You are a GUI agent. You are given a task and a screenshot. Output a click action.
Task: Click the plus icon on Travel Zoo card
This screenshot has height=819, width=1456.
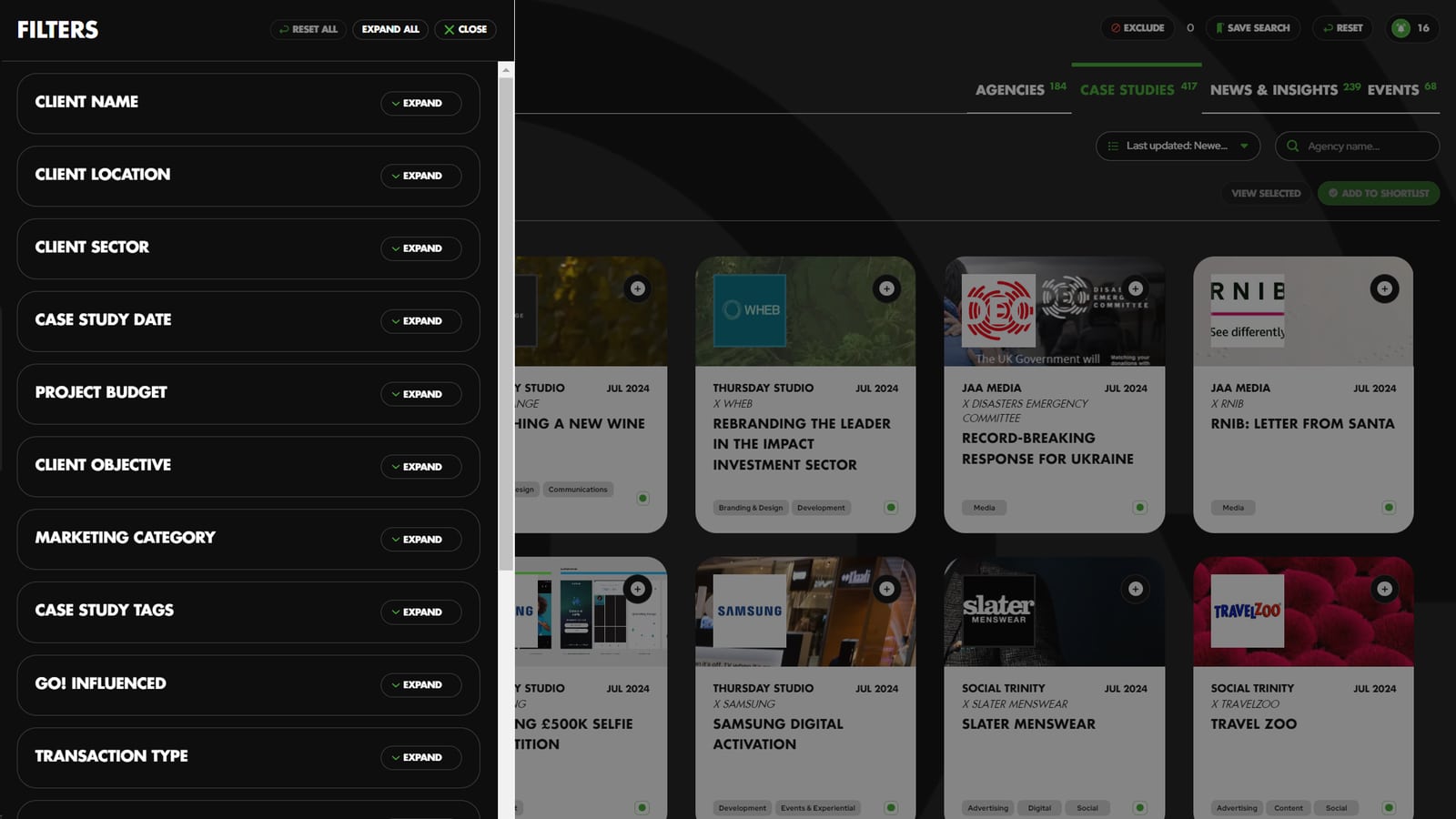tap(1384, 589)
